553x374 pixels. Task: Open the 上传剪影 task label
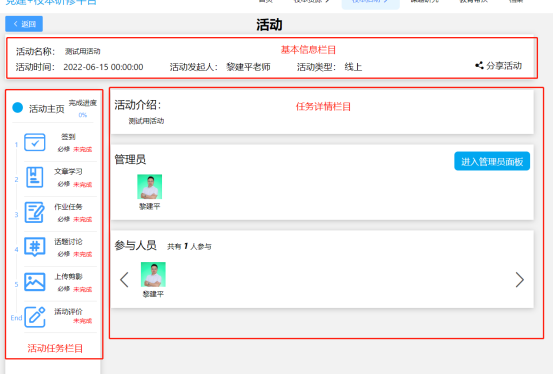tap(68, 277)
